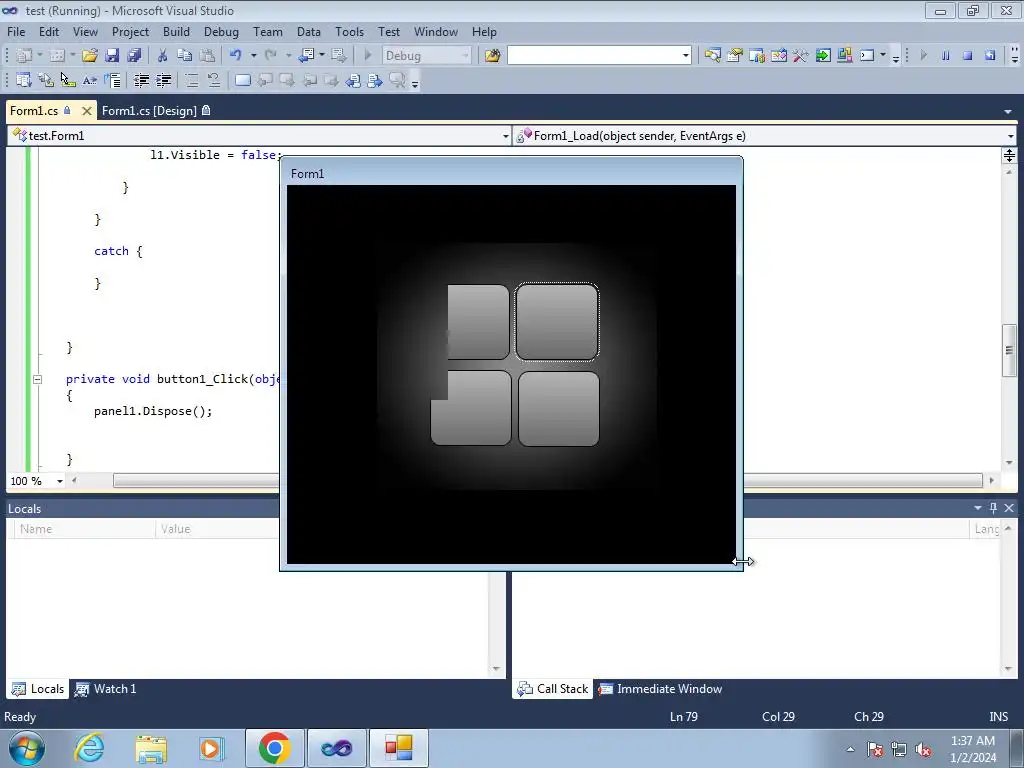Image resolution: width=1024 pixels, height=768 pixels.
Task: Click the Save All icon
Action: pyautogui.click(x=134, y=56)
